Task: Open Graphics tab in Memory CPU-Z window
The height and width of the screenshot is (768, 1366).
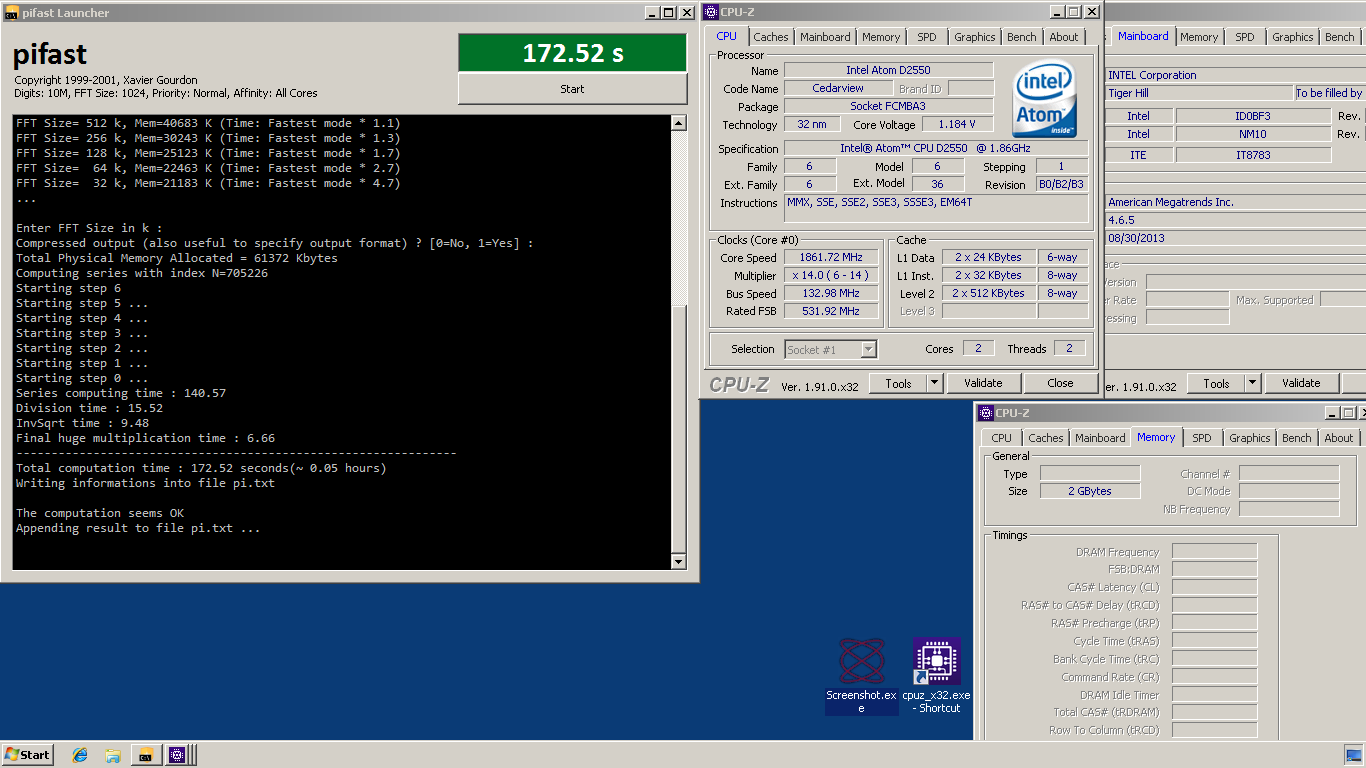Action: 1250,438
